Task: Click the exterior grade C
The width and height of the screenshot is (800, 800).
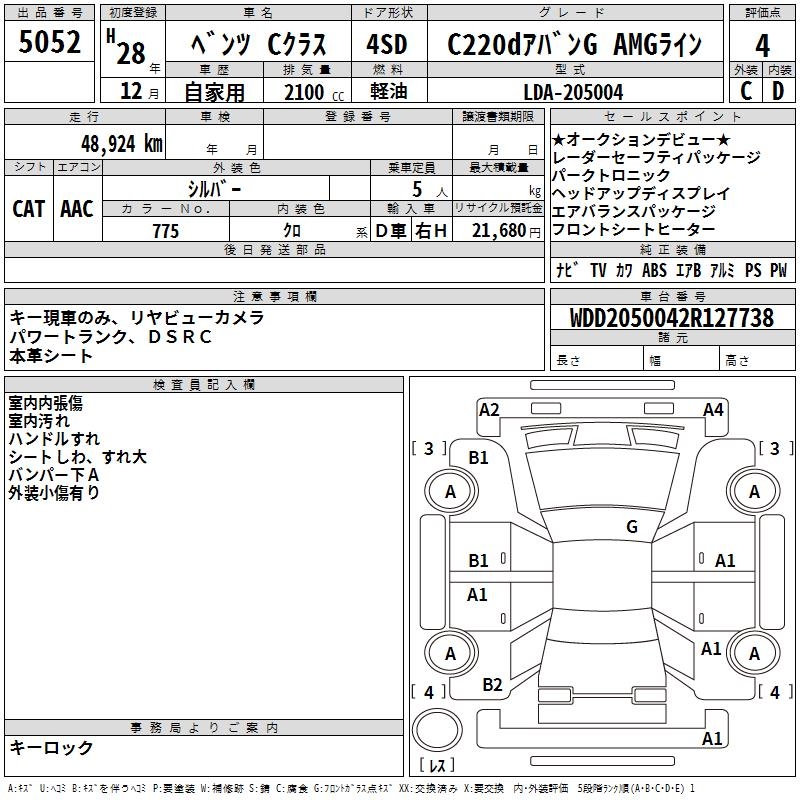Action: tap(746, 91)
